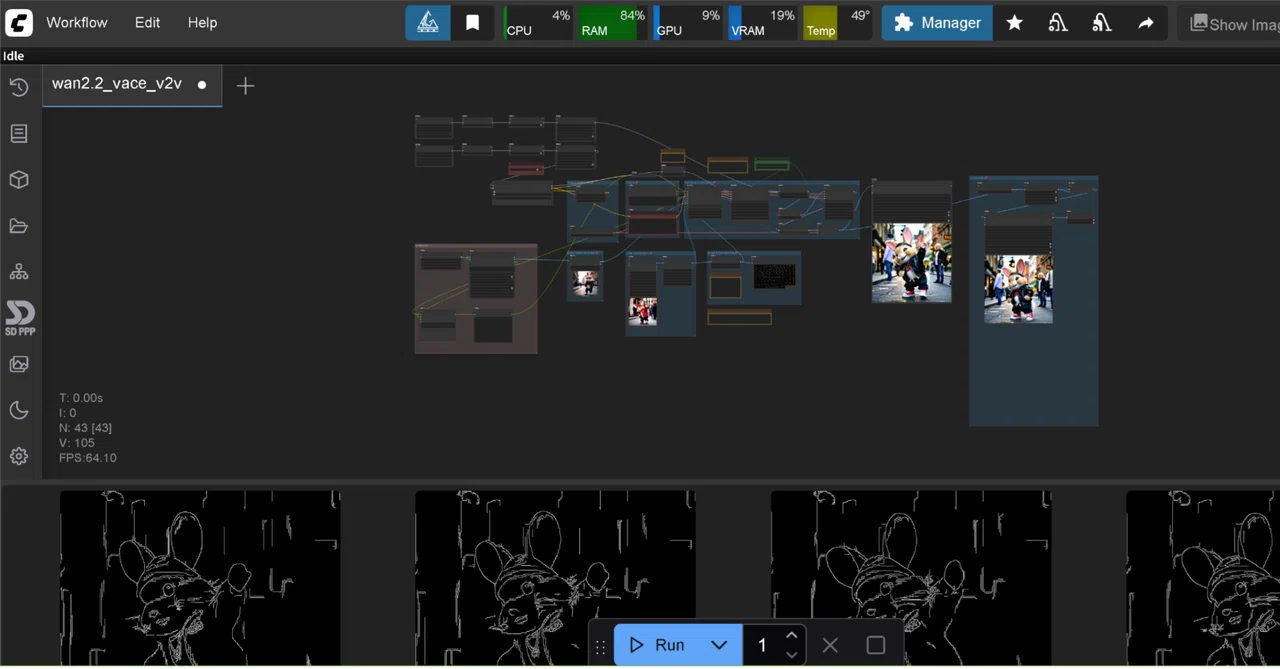Screen dimensions: 1280x669
Task: Click the pink group box on canvas
Action: click(x=476, y=299)
